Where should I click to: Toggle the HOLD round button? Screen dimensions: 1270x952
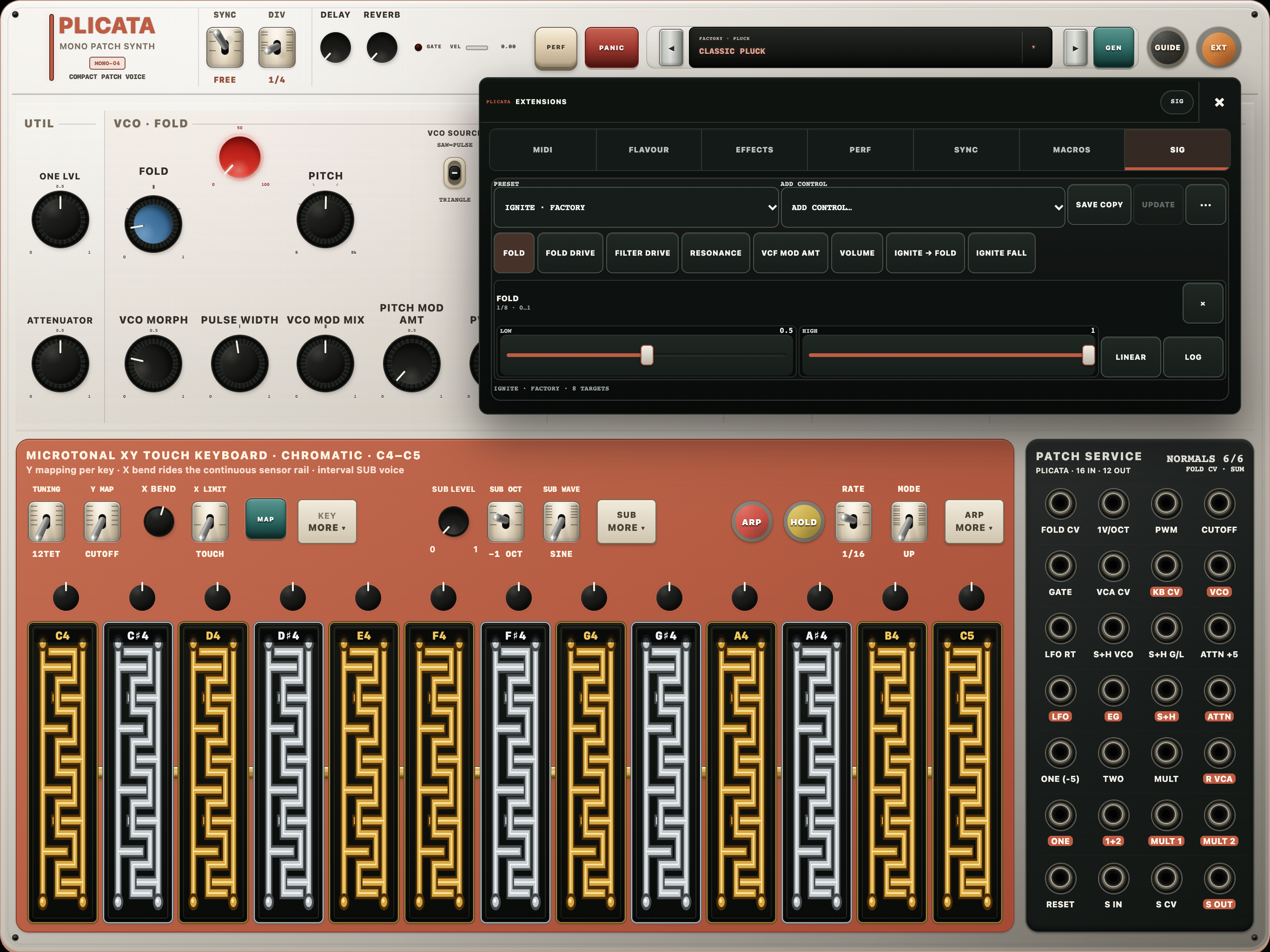803,522
